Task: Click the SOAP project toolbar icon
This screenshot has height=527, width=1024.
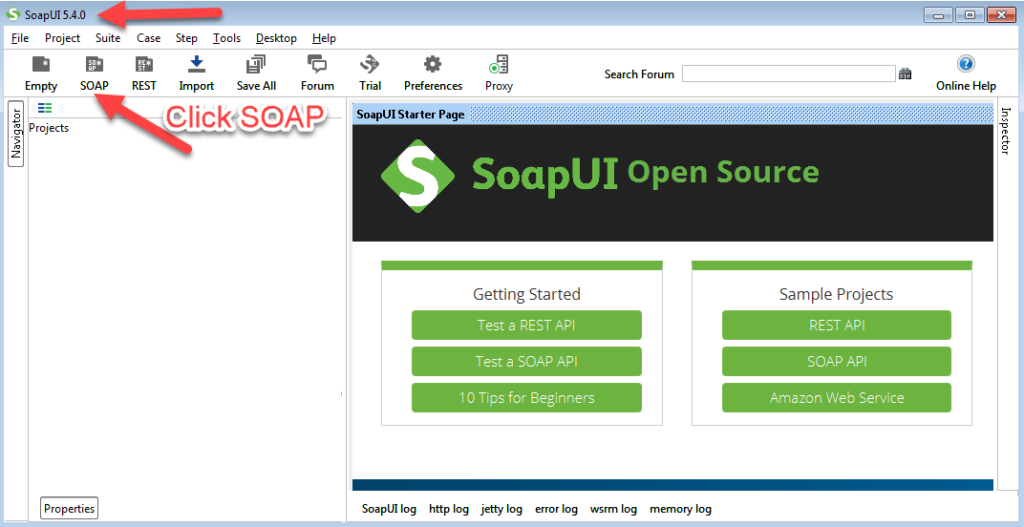Action: pyautogui.click(x=95, y=64)
